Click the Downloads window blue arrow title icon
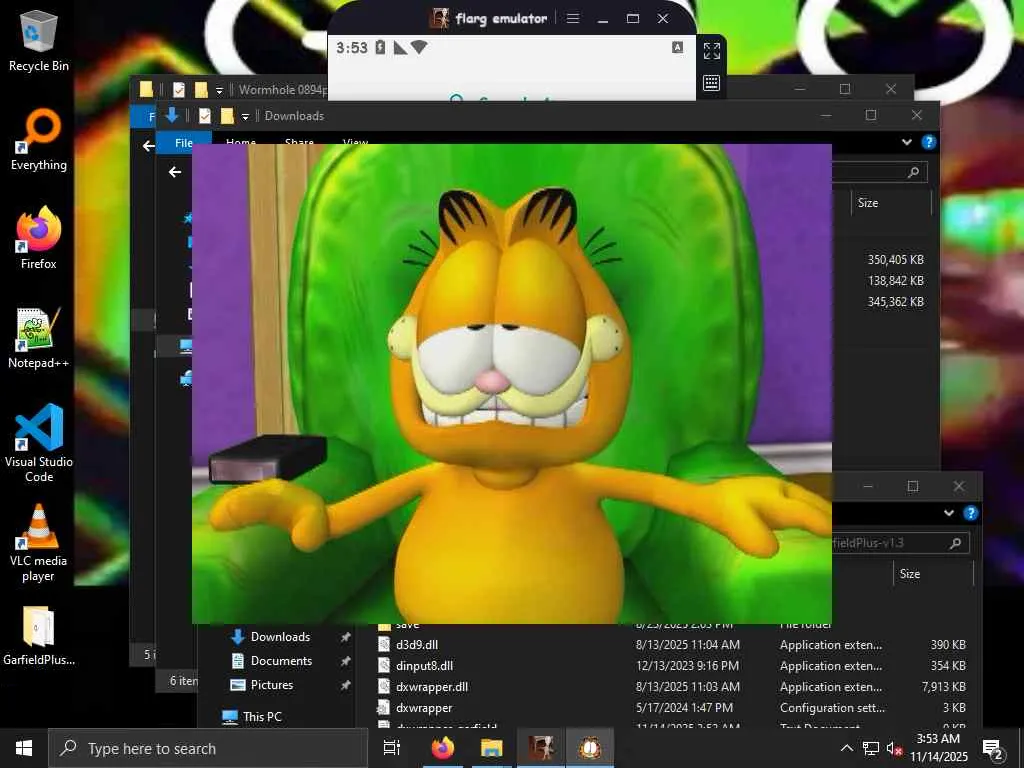Viewport: 1024px width, 768px height. click(172, 116)
